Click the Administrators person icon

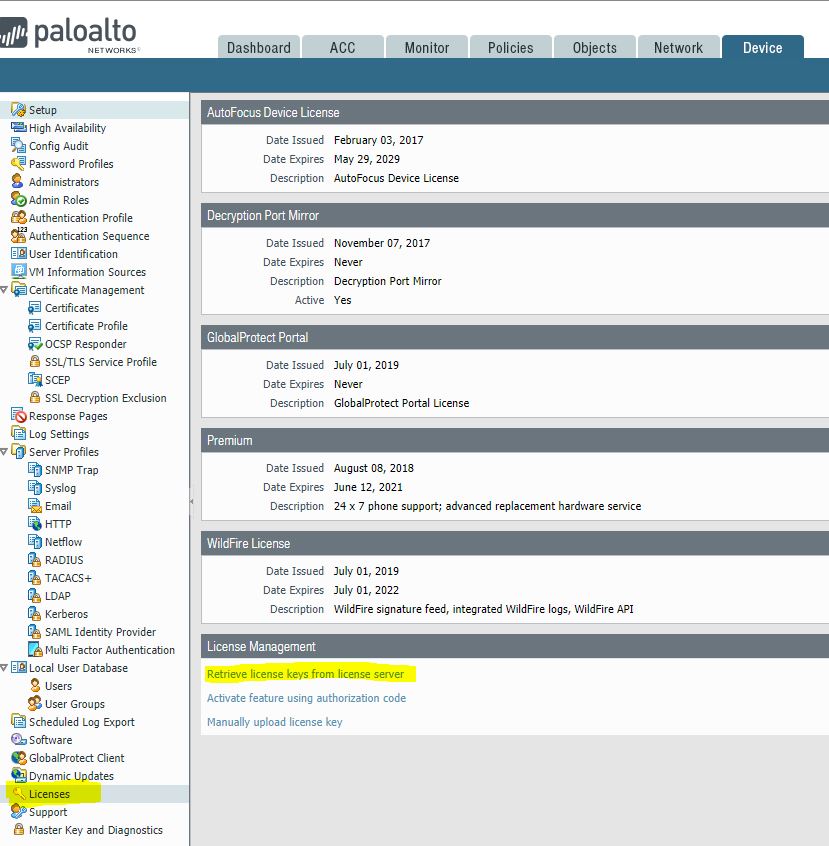[x=18, y=181]
